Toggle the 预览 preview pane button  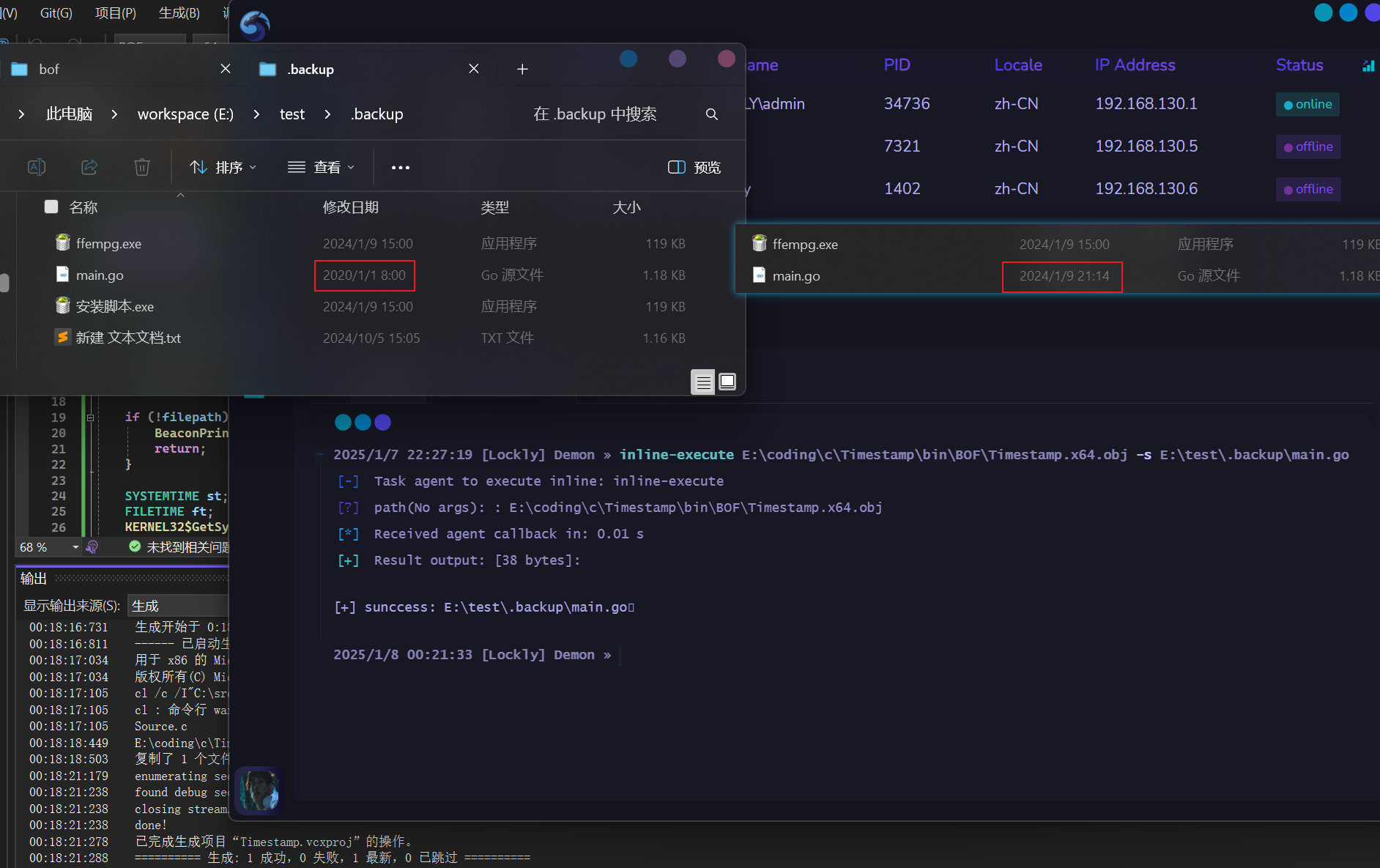click(x=694, y=168)
